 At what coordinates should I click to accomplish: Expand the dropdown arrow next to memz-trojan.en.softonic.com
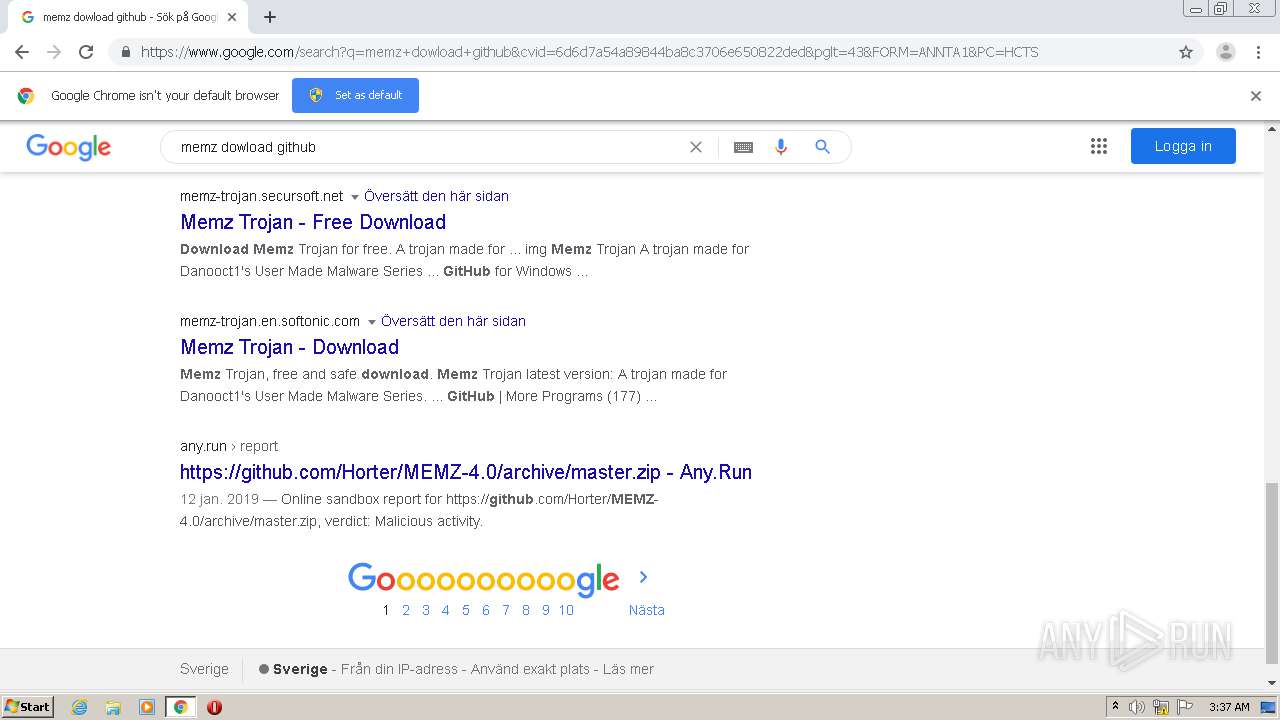pyautogui.click(x=371, y=322)
